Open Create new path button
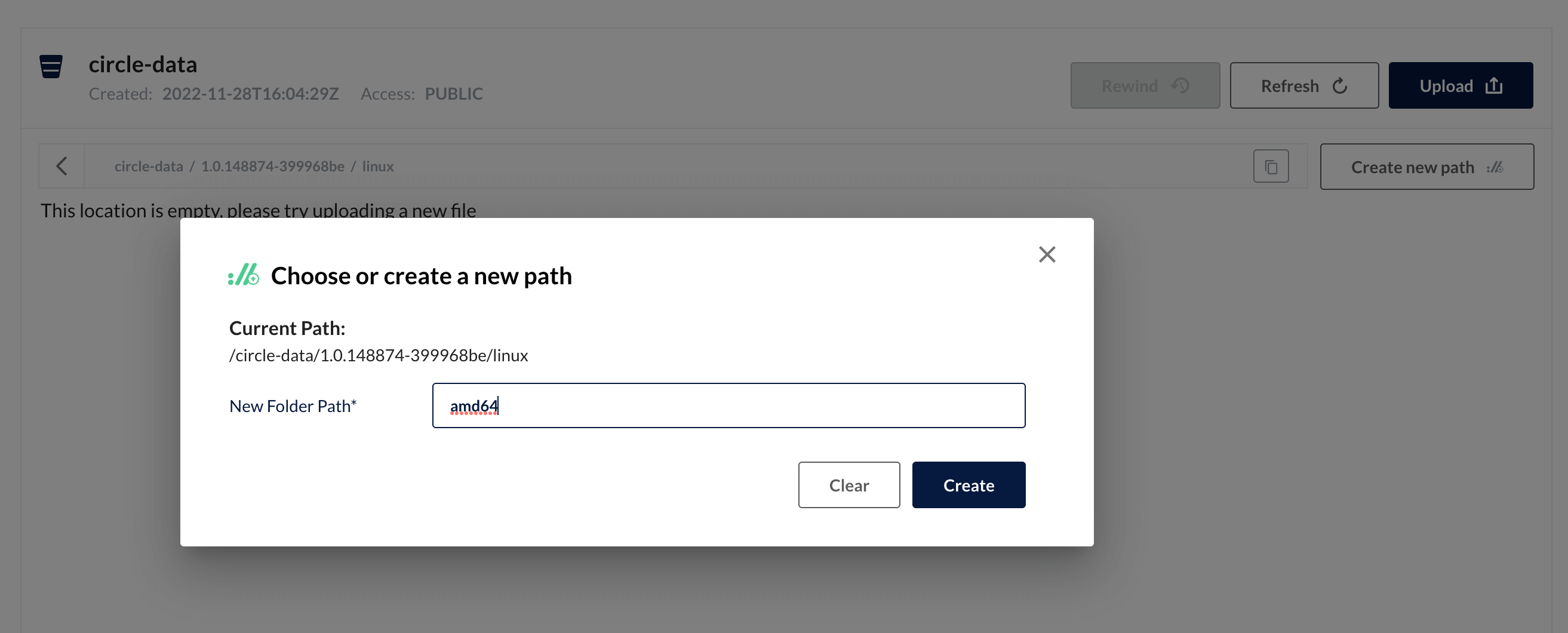This screenshot has height=633, width=1568. coord(1426,167)
